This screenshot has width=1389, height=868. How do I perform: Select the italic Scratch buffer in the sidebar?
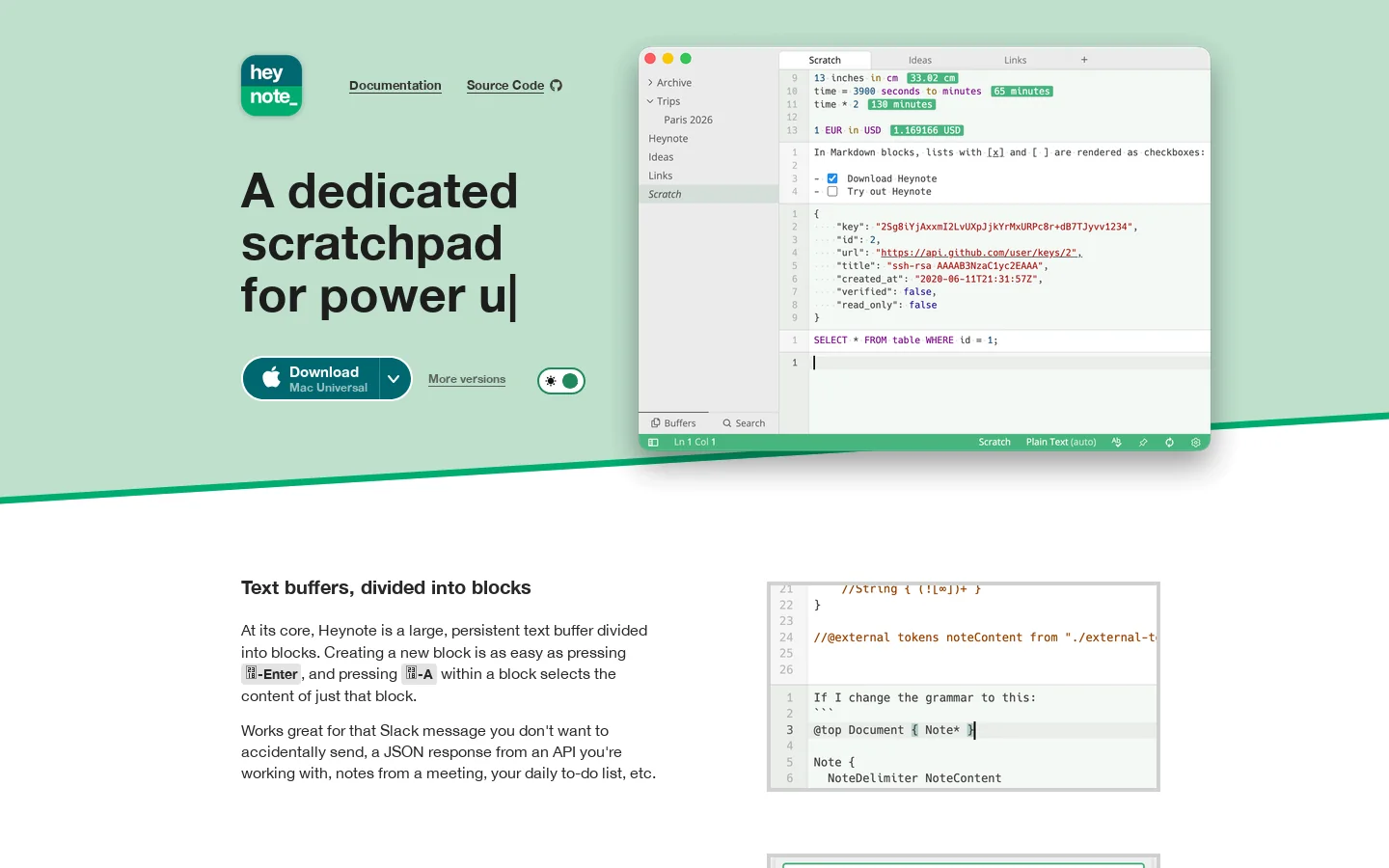pos(708,194)
